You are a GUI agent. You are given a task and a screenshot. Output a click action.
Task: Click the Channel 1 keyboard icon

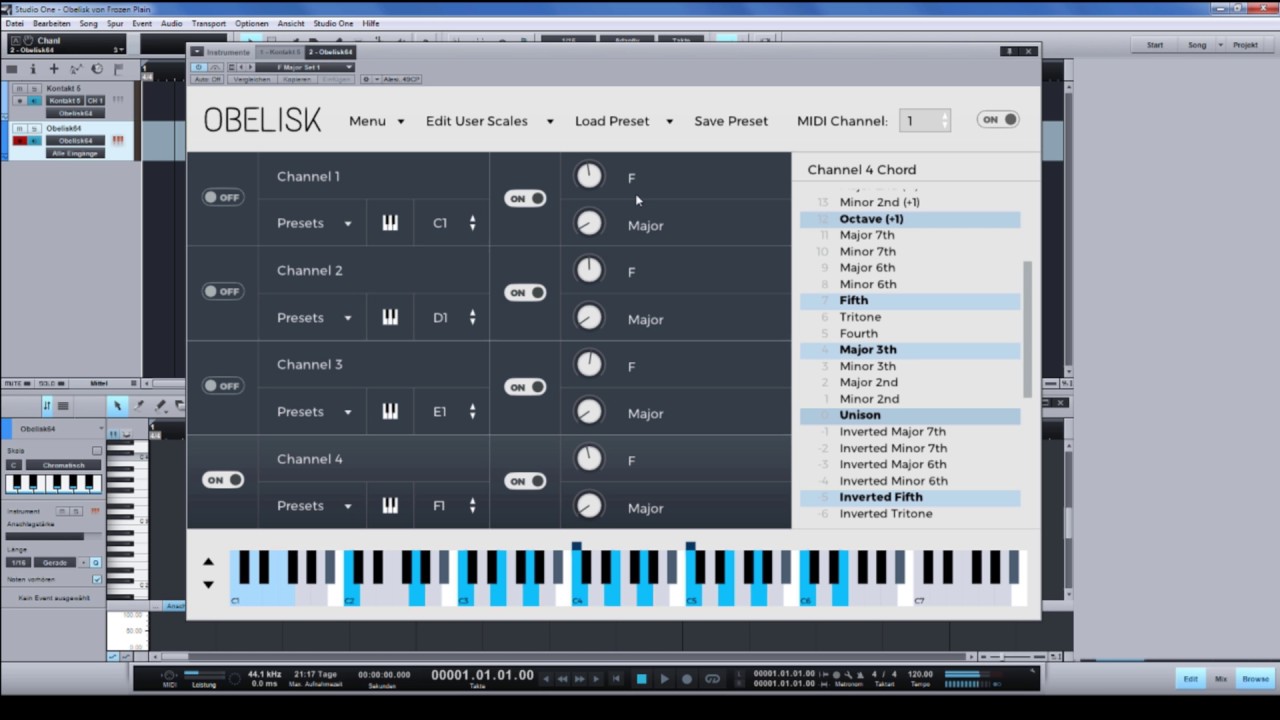click(x=390, y=223)
